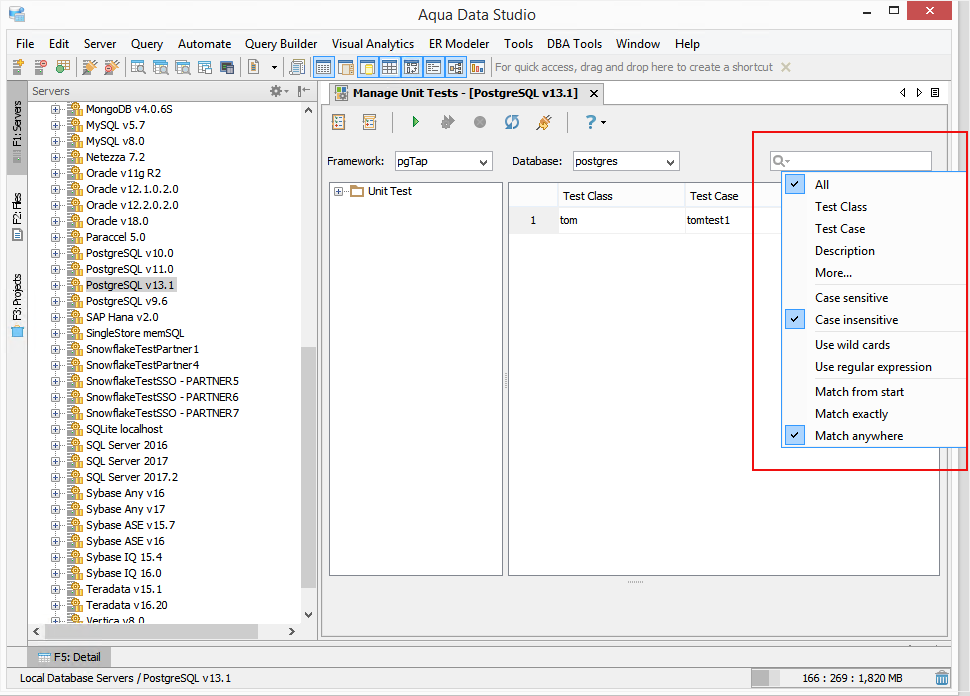This screenshot has height=696, width=970.
Task: Click the Servers tree vertical scrollbar
Action: (x=308, y=362)
